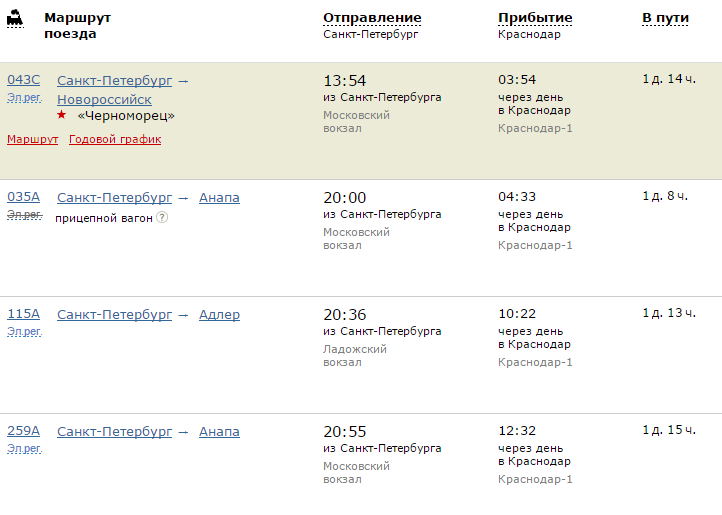Click Анапа destination for train 035А

219,197
